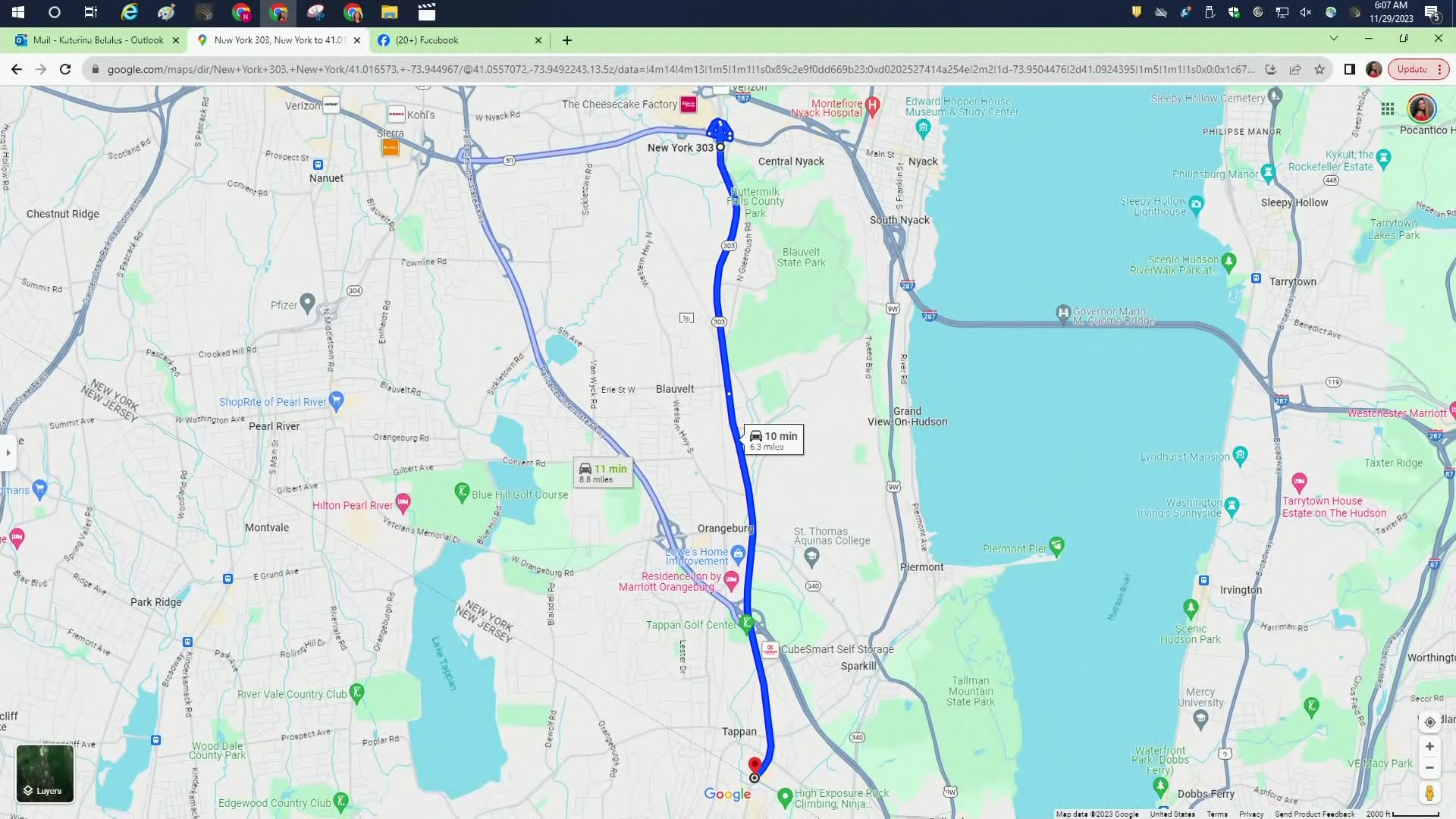Expand the left directions sidebar arrow
This screenshot has width=1456, height=819.
click(x=8, y=453)
